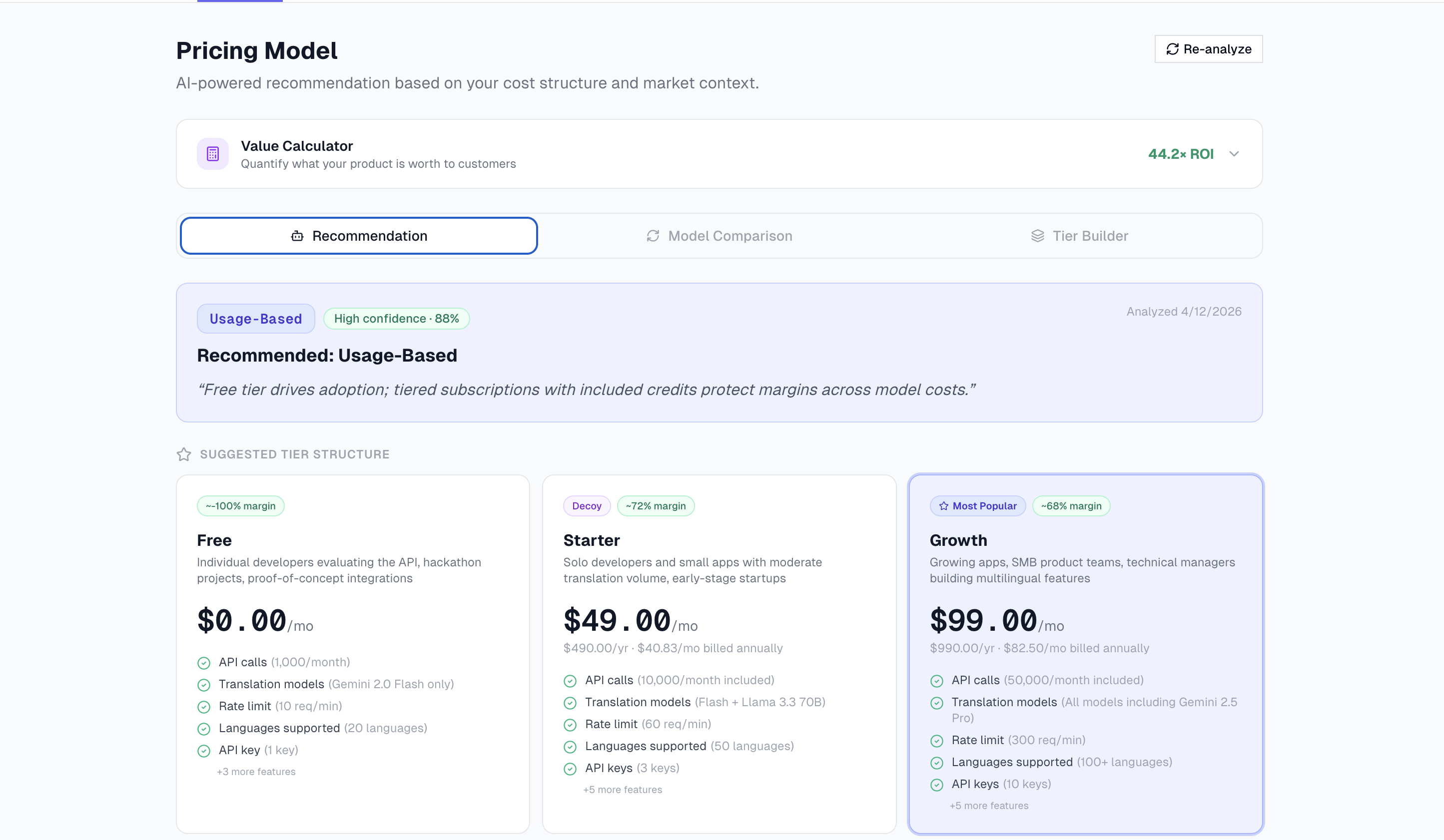Switch to the Model Comparison tab

719,235
